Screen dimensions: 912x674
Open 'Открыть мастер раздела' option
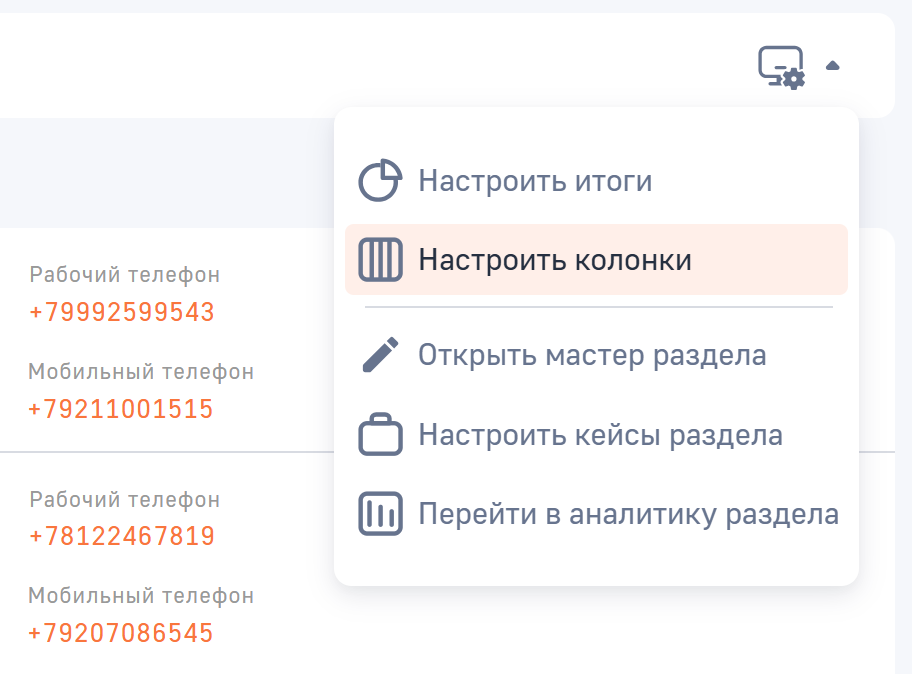(592, 355)
